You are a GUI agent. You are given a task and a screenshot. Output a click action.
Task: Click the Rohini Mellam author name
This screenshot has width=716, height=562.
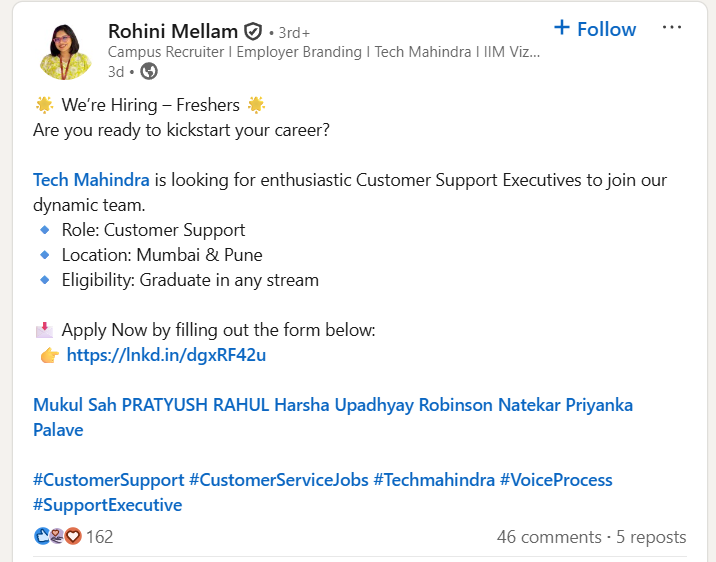[x=173, y=31]
